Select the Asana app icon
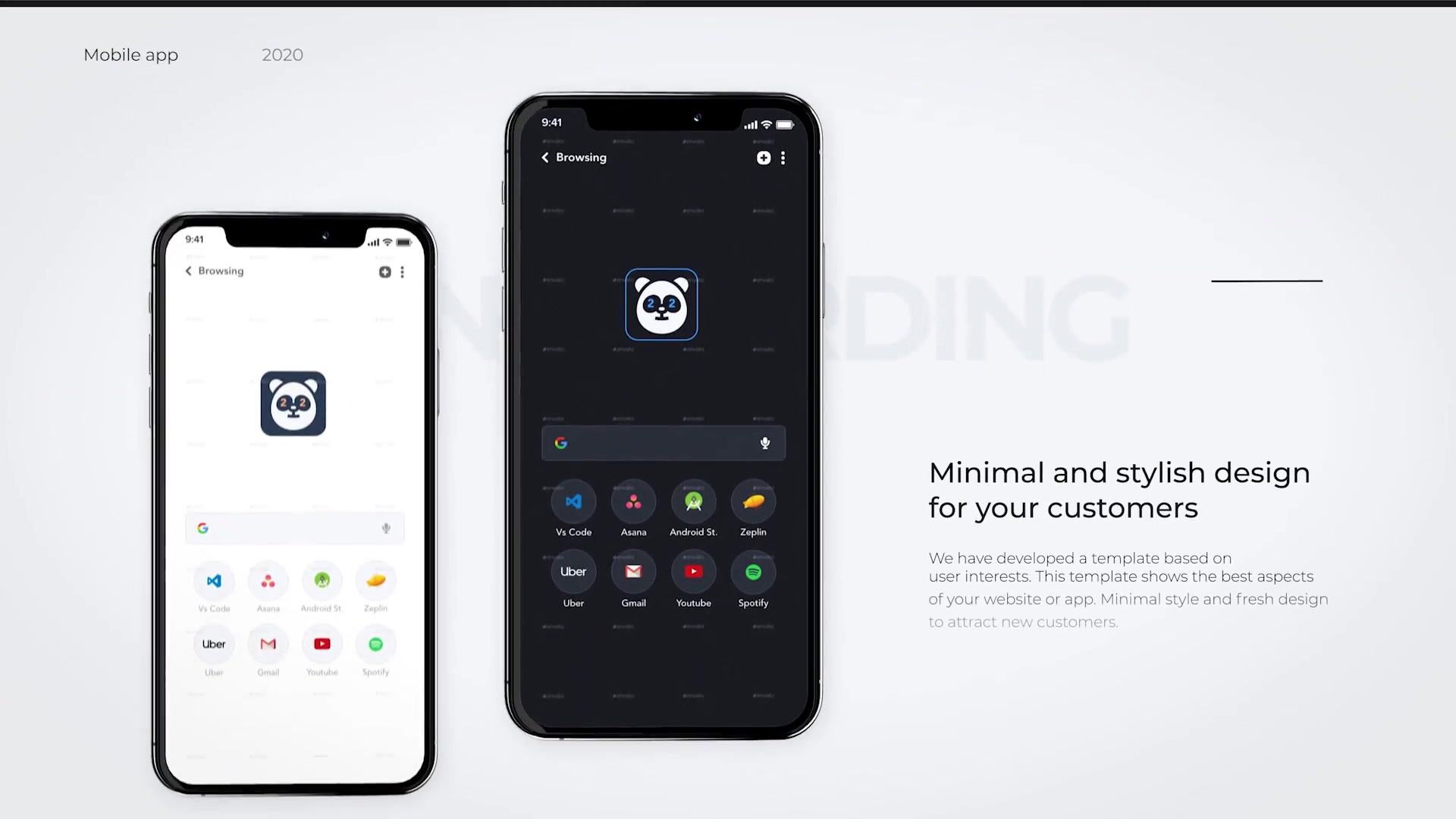 (x=633, y=502)
